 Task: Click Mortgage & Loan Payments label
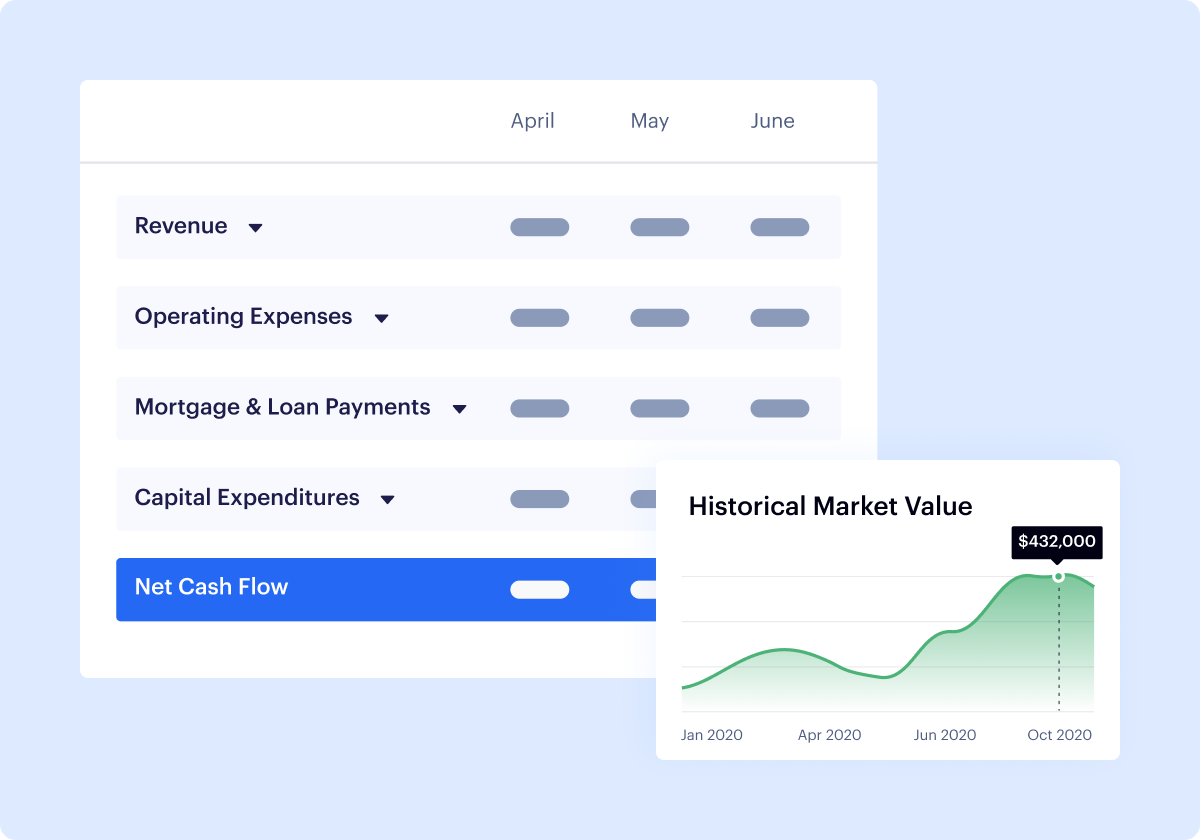(283, 407)
